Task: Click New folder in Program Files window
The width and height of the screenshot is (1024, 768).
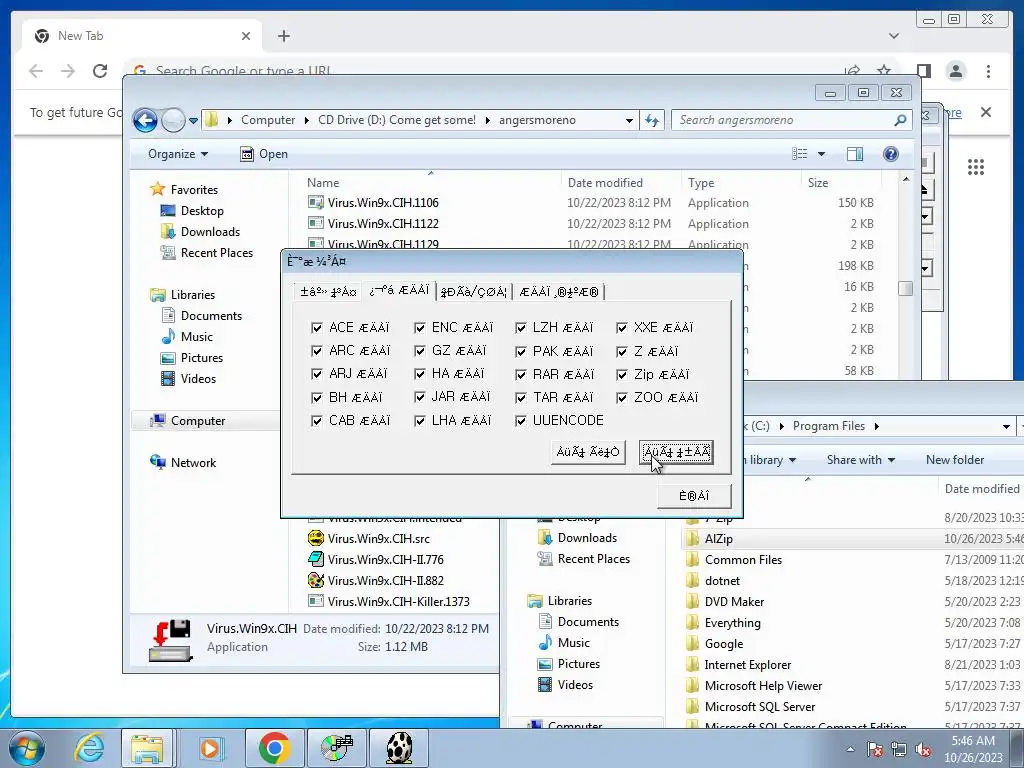Action: (x=955, y=460)
